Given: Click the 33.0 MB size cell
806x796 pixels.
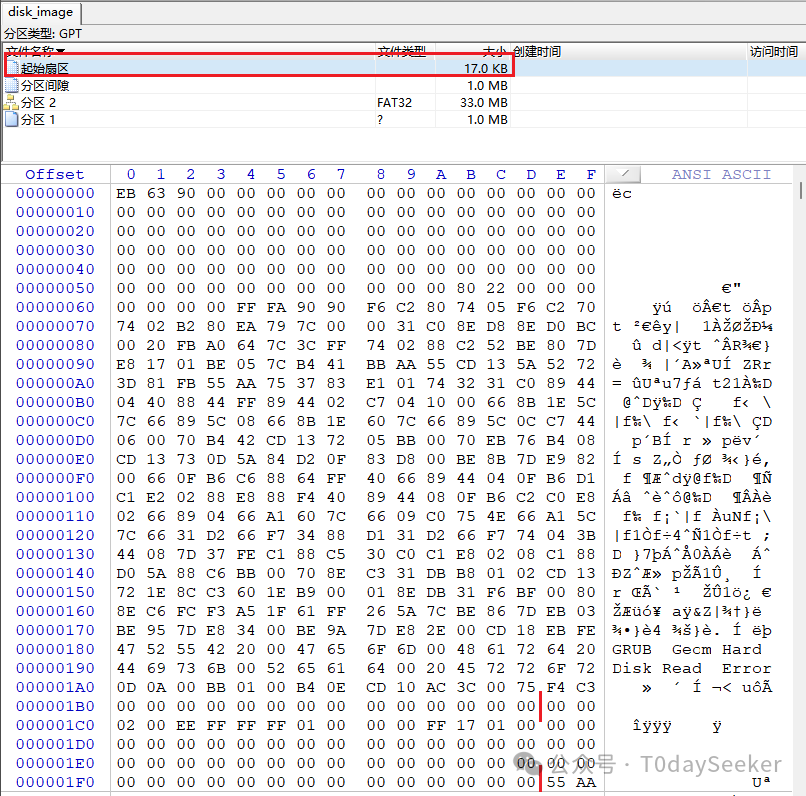Looking at the screenshot, I should (484, 102).
